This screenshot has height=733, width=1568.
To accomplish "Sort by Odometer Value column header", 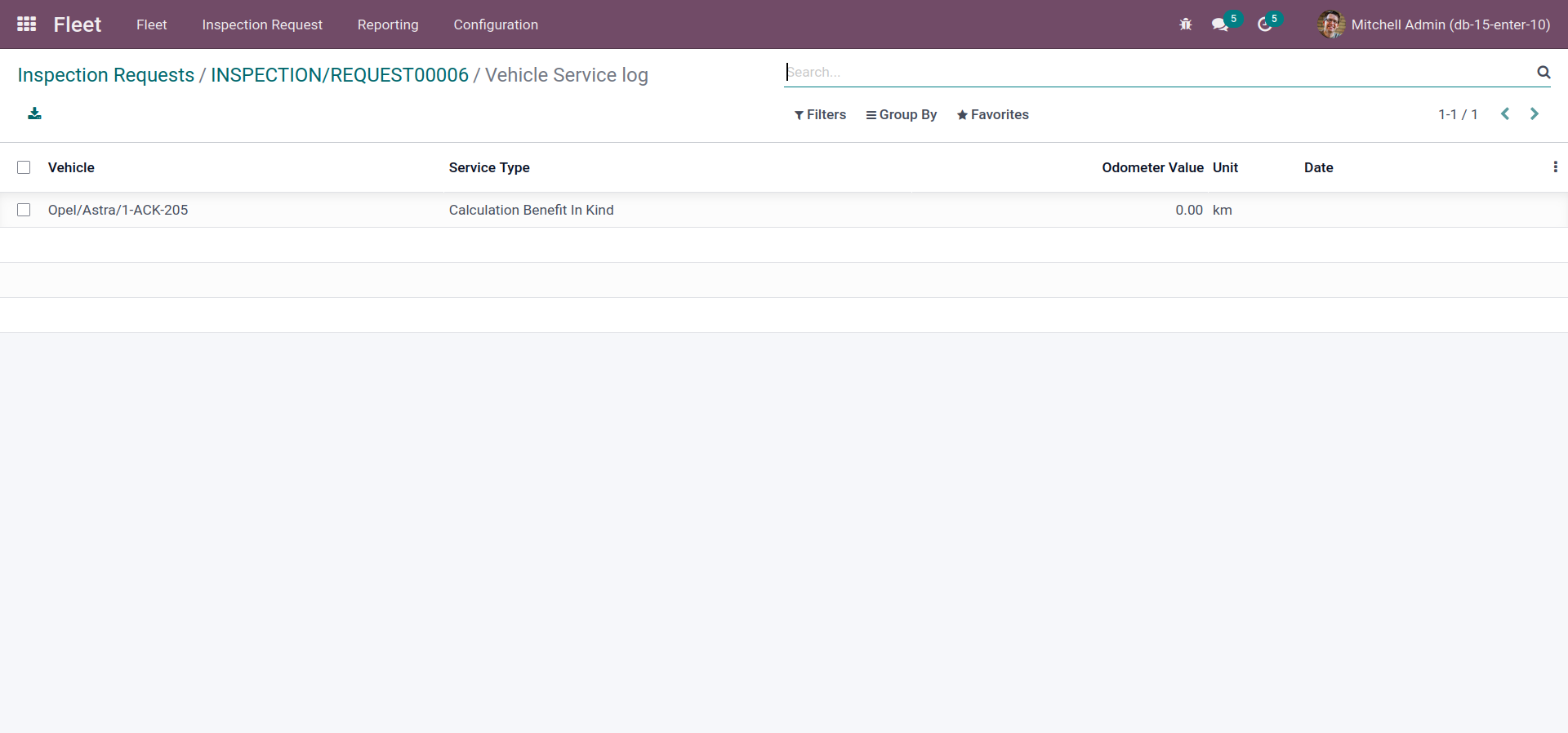I will pos(1152,167).
